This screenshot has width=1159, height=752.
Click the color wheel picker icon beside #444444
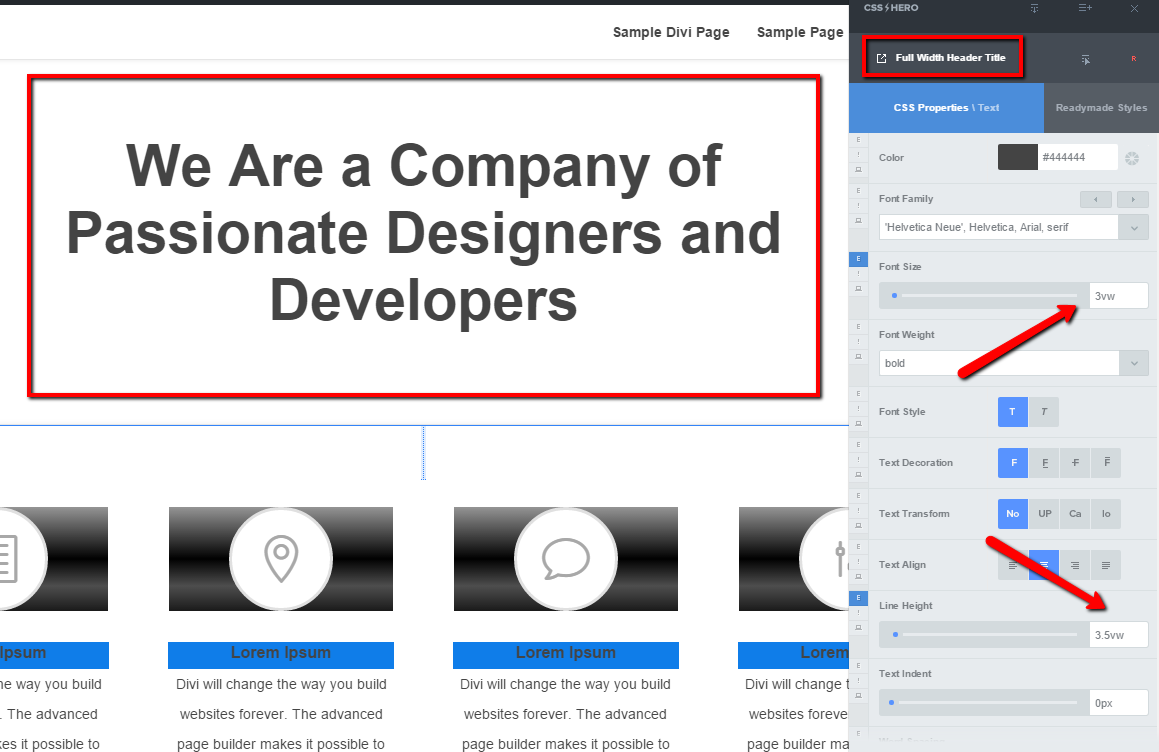(1132, 158)
